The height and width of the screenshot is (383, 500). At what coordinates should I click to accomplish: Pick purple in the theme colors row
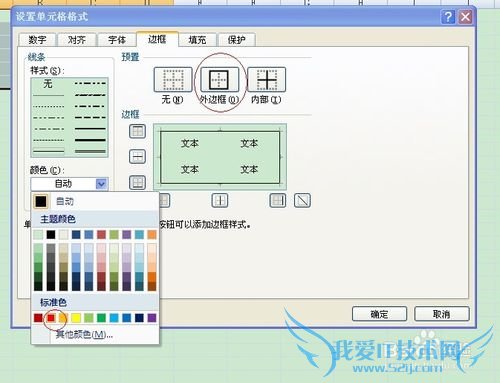tap(127, 235)
